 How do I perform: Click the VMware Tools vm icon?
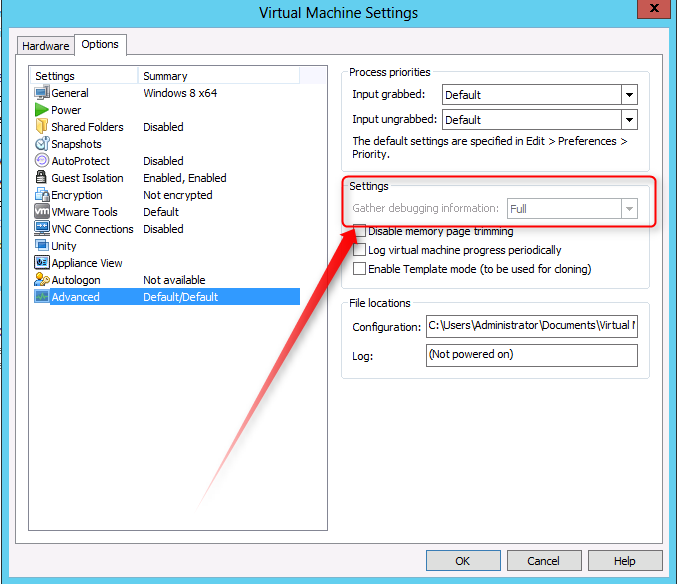click(x=42, y=212)
